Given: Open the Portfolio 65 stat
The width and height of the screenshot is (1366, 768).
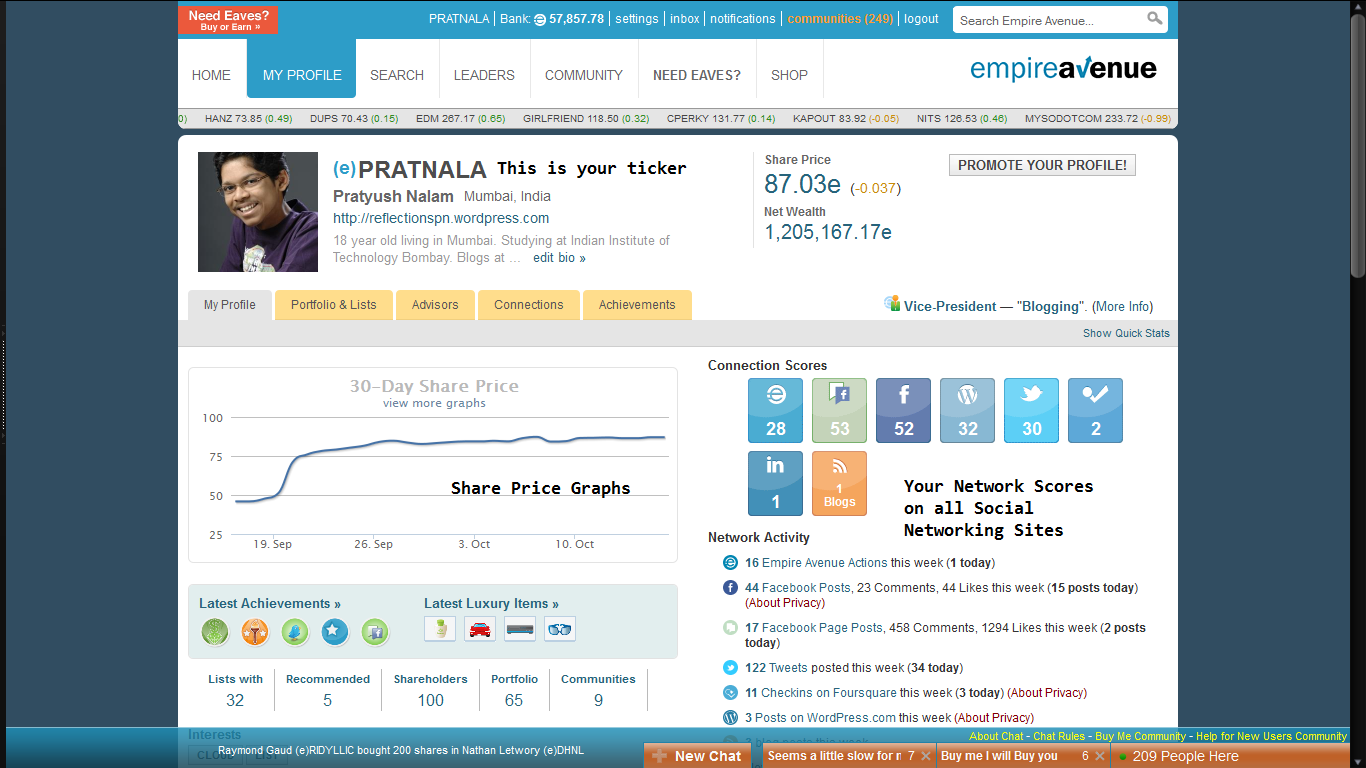Looking at the screenshot, I should (x=514, y=690).
